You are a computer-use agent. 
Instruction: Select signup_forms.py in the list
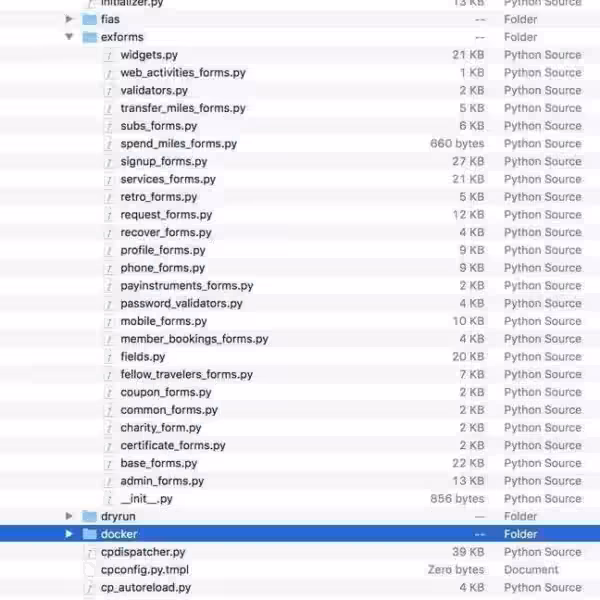click(163, 161)
